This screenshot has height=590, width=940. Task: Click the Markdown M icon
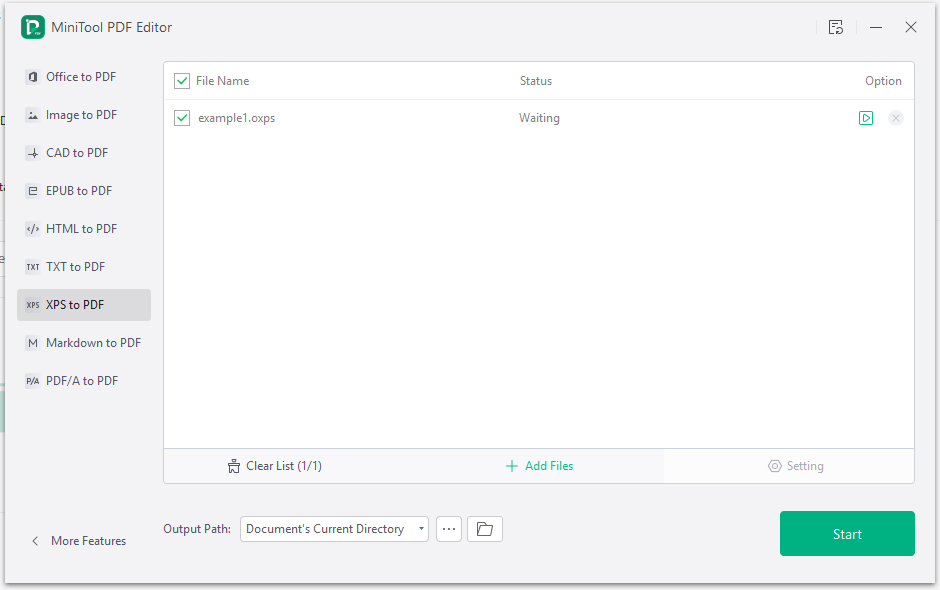pyautogui.click(x=33, y=343)
